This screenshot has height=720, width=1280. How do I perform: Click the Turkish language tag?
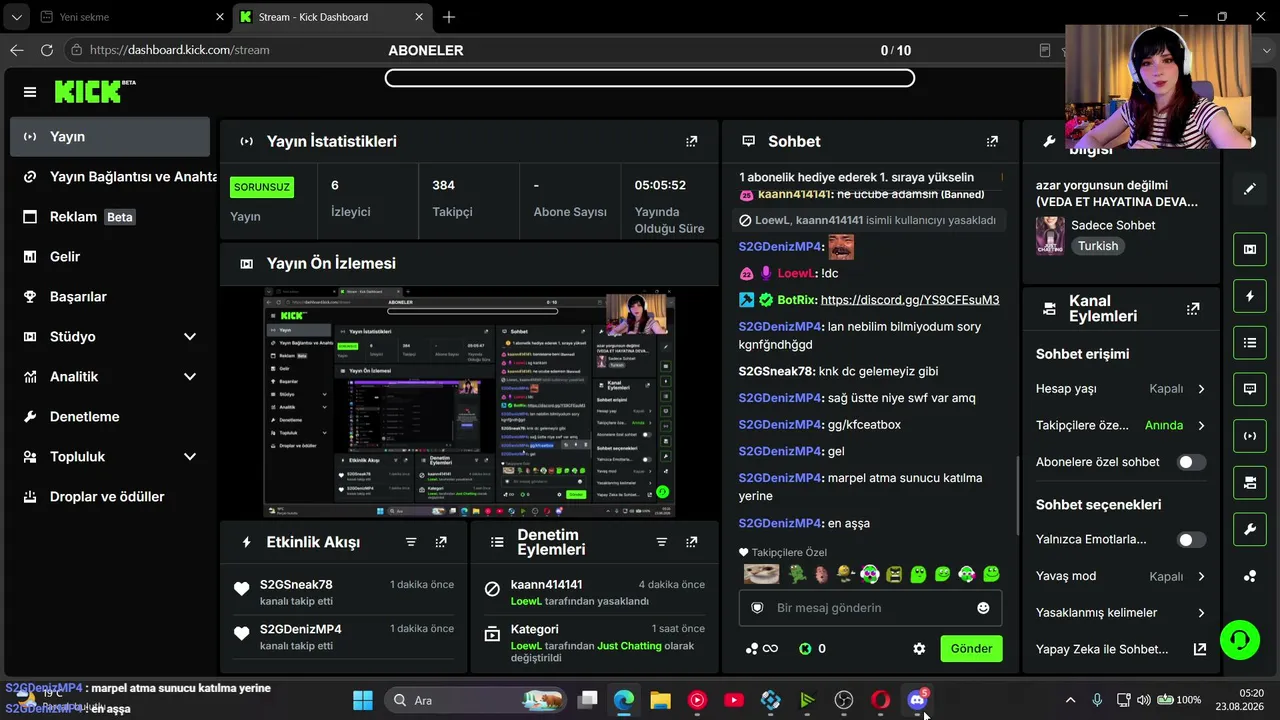tap(1098, 246)
